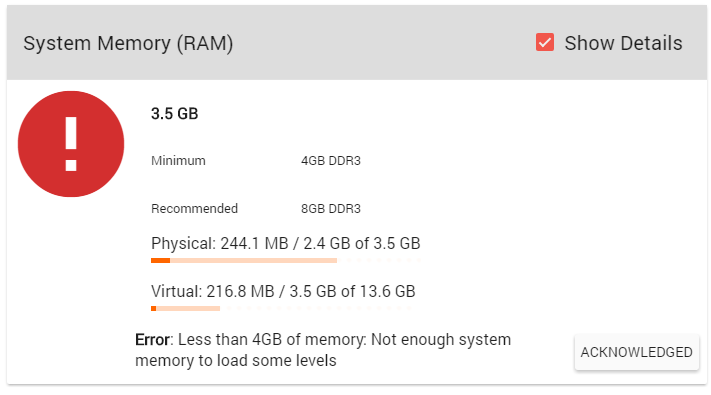Click the 8GB DDR3 recommended value
The width and height of the screenshot is (711, 395).
pyautogui.click(x=331, y=209)
